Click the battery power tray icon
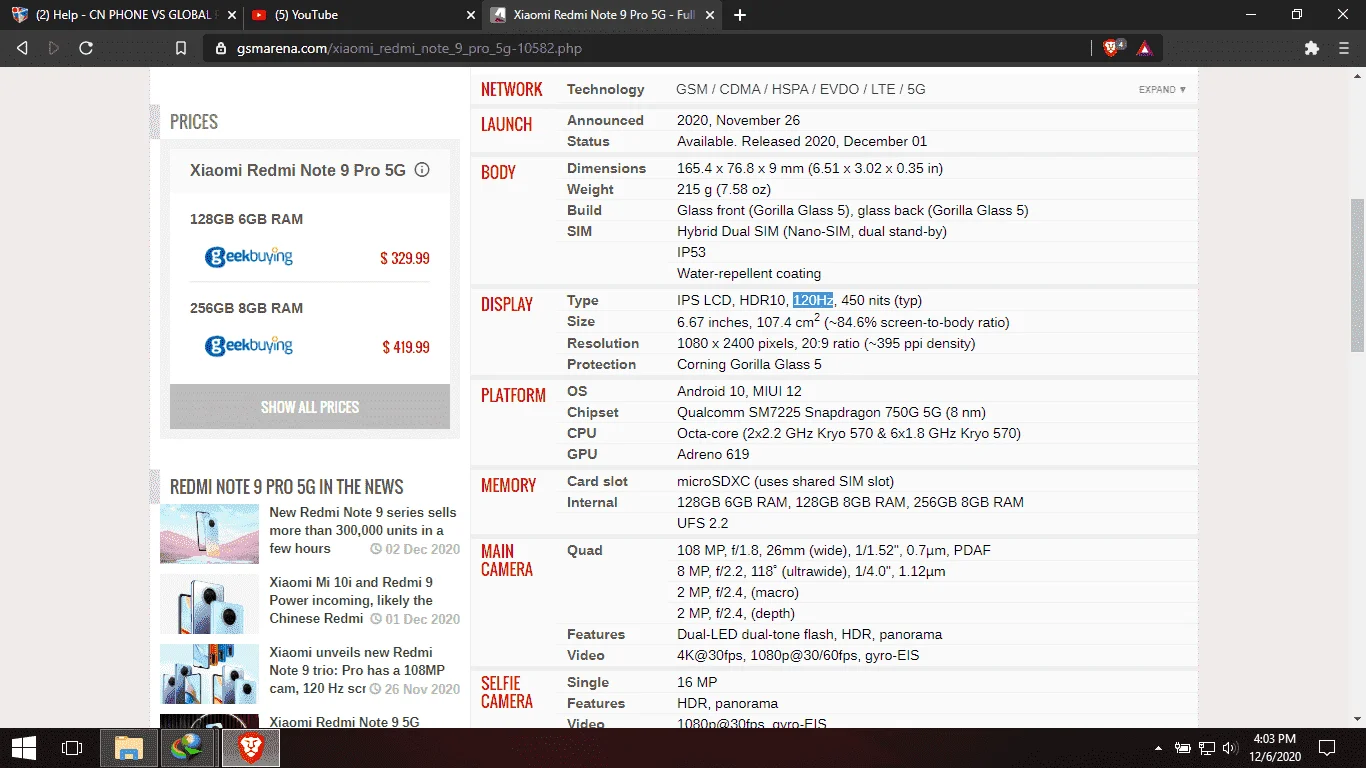This screenshot has width=1366, height=768. click(x=1182, y=747)
